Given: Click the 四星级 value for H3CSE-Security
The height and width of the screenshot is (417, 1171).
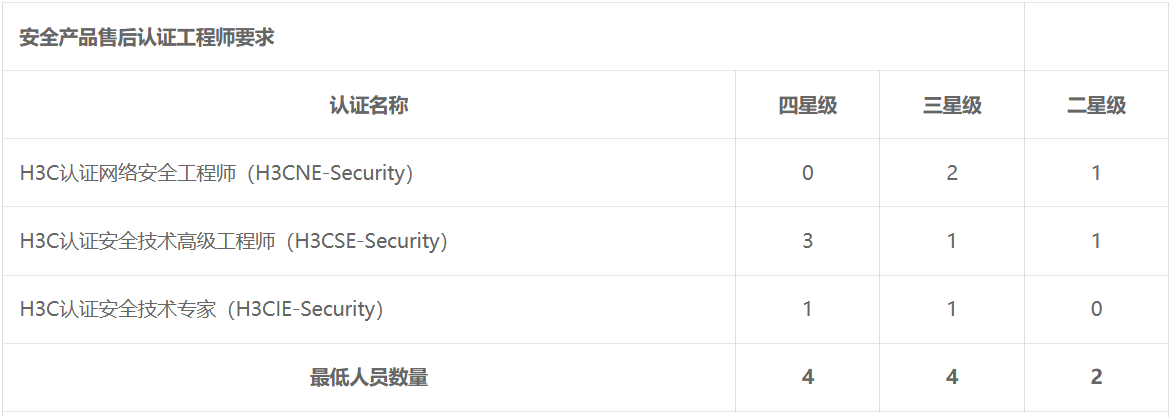Looking at the screenshot, I should click(x=807, y=241).
